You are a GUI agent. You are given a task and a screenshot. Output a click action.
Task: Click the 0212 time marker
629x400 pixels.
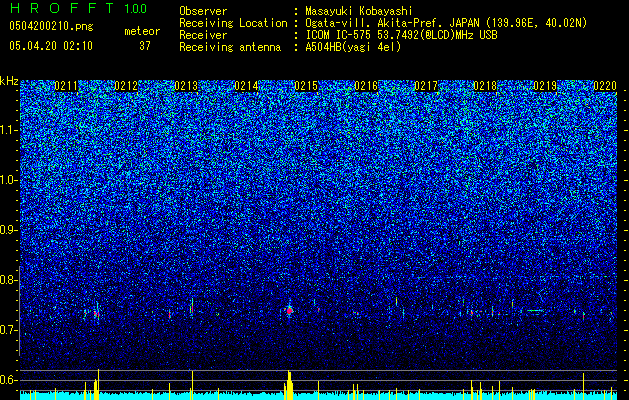pyautogui.click(x=126, y=86)
